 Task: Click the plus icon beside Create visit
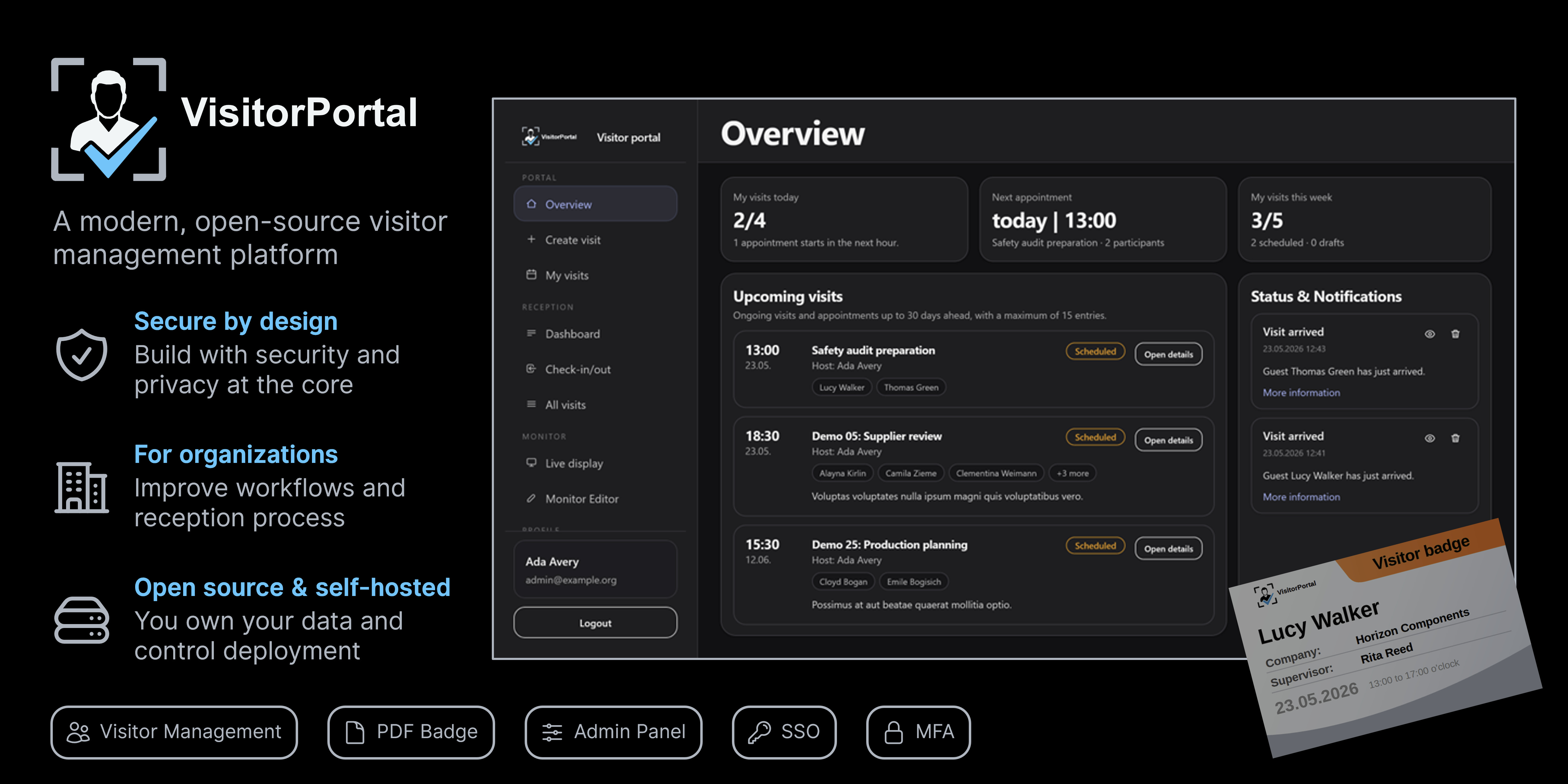[531, 239]
